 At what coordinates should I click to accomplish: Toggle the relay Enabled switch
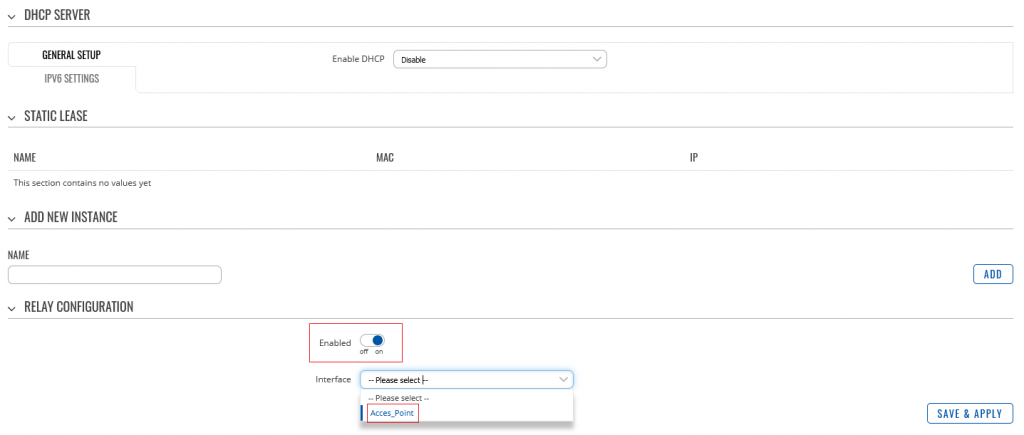pos(371,340)
